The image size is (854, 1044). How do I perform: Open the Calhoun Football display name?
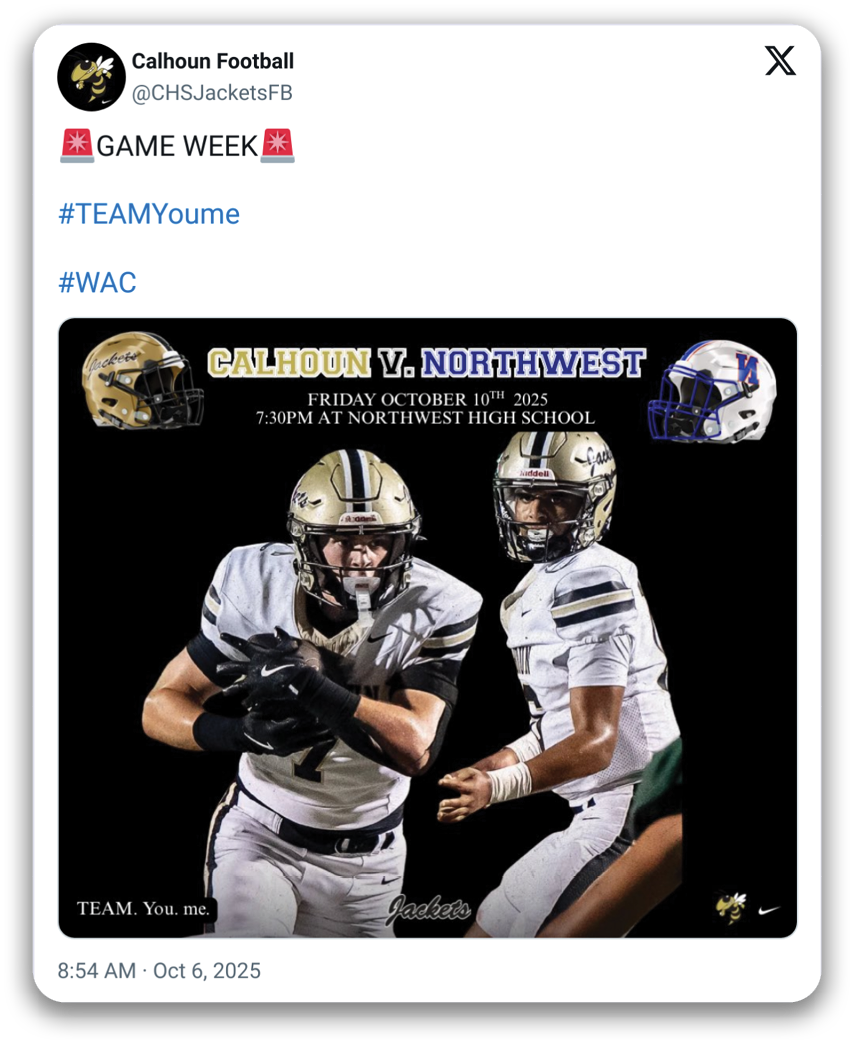(x=212, y=61)
